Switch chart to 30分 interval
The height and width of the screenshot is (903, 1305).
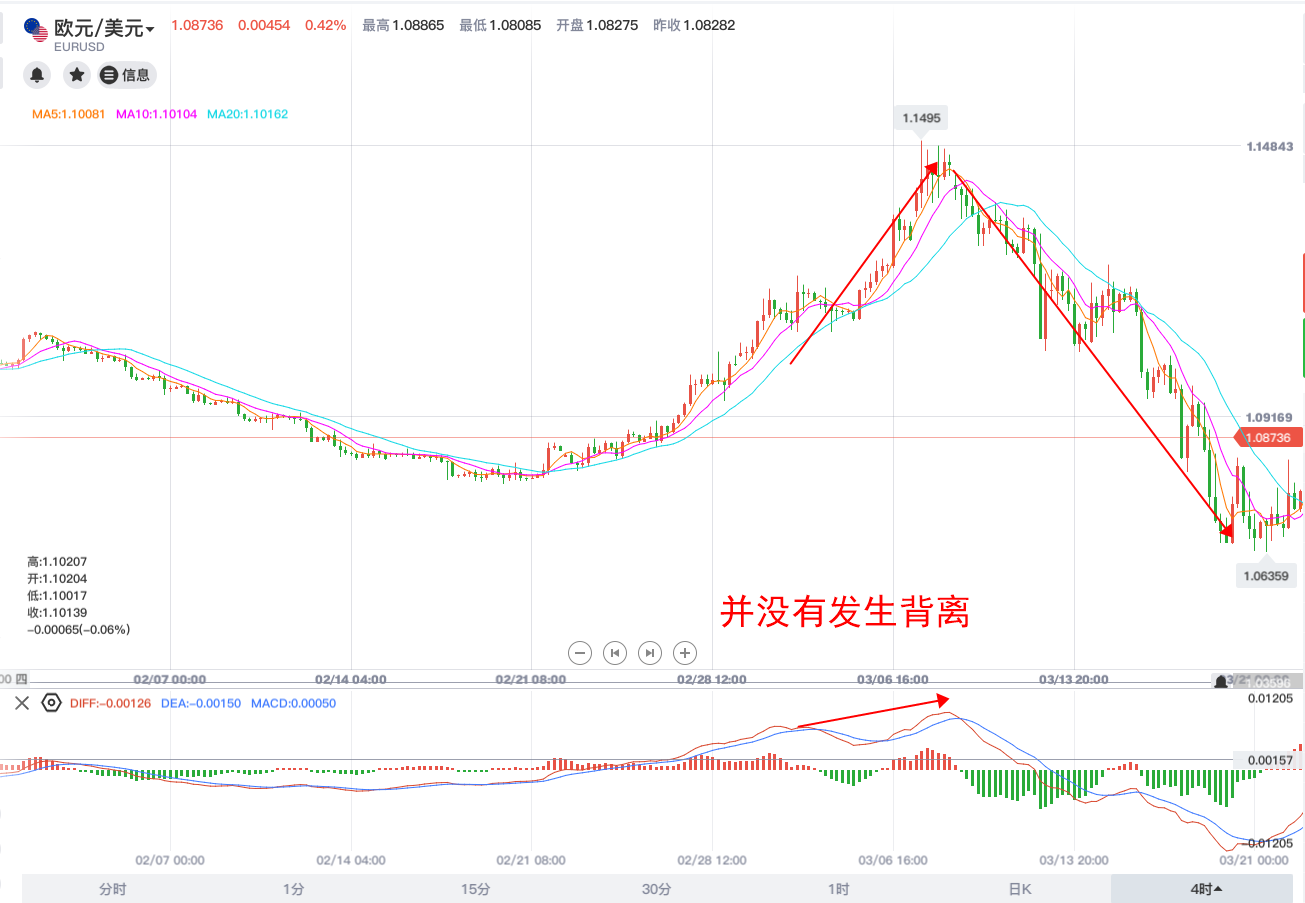(x=656, y=889)
